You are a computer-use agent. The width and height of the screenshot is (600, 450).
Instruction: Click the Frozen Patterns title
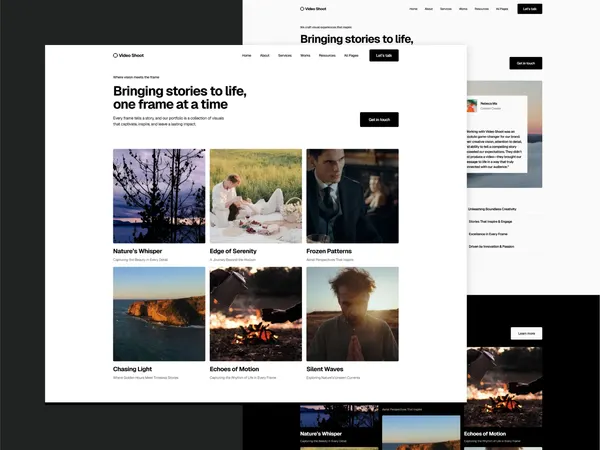(329, 251)
